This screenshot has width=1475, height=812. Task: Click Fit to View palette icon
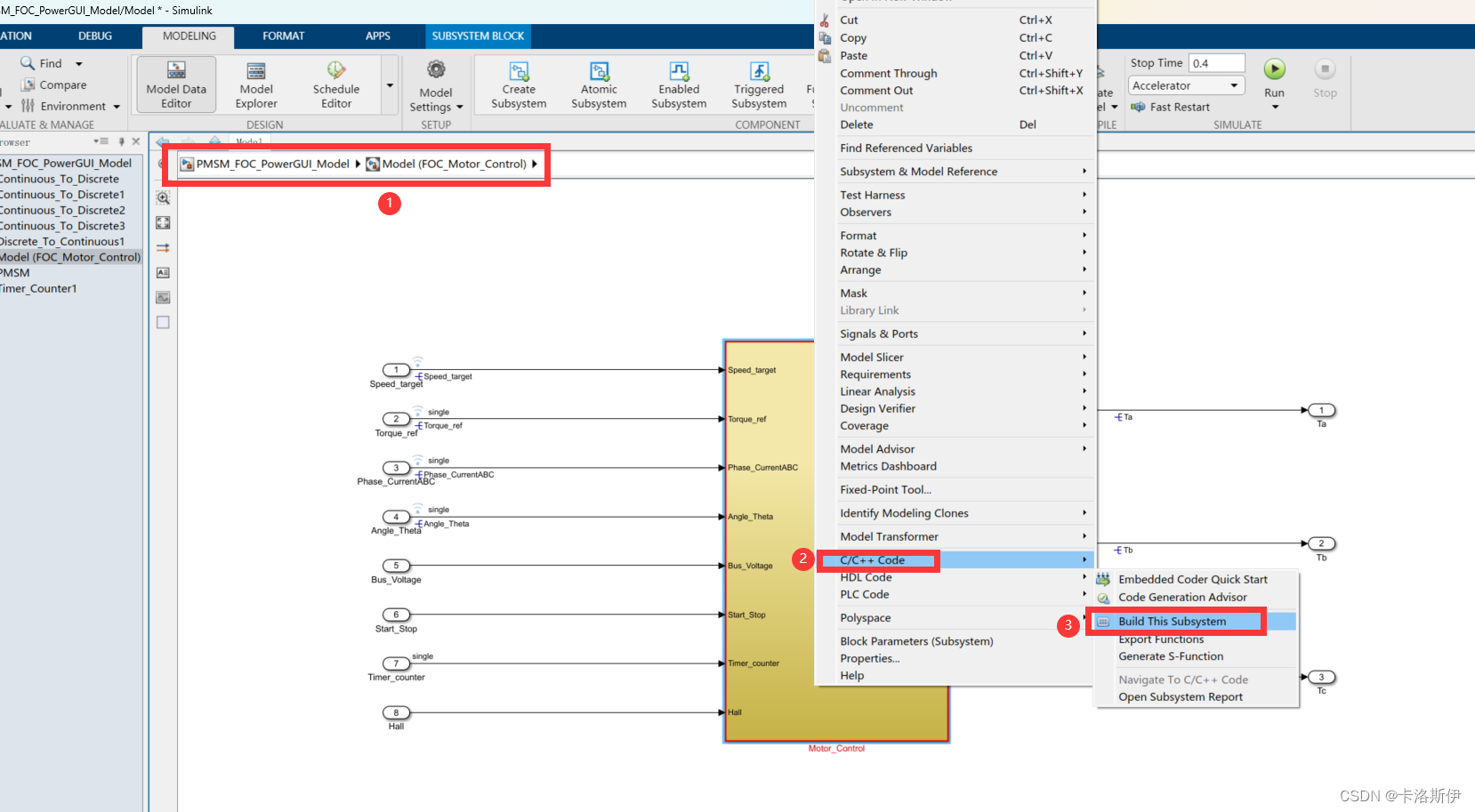[163, 223]
